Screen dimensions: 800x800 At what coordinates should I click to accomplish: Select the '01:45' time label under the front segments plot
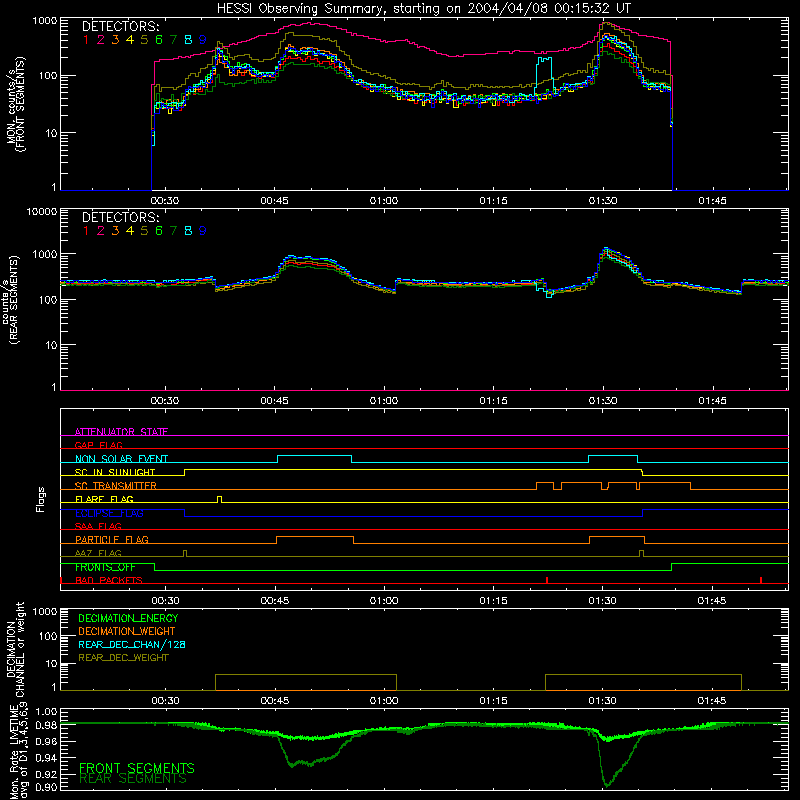[x=712, y=201]
